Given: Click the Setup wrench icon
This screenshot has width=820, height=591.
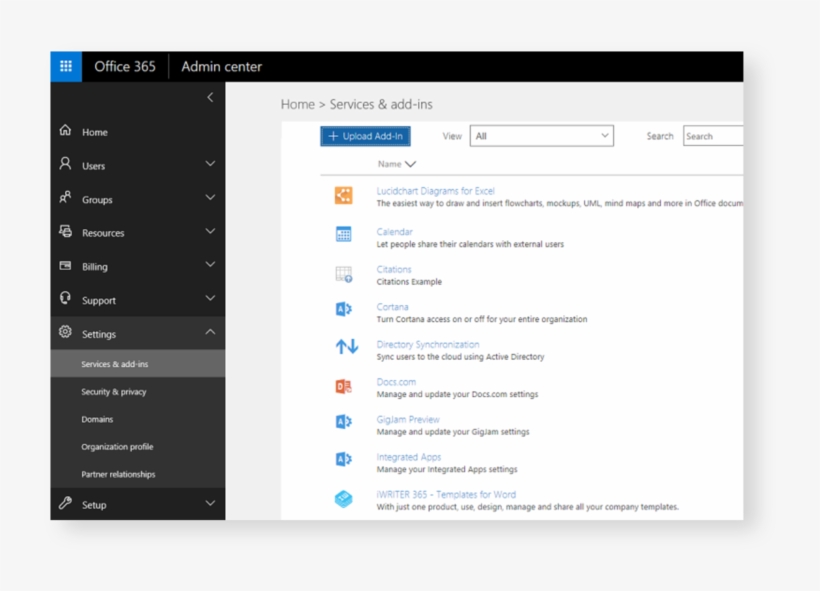Looking at the screenshot, I should pos(65,503).
